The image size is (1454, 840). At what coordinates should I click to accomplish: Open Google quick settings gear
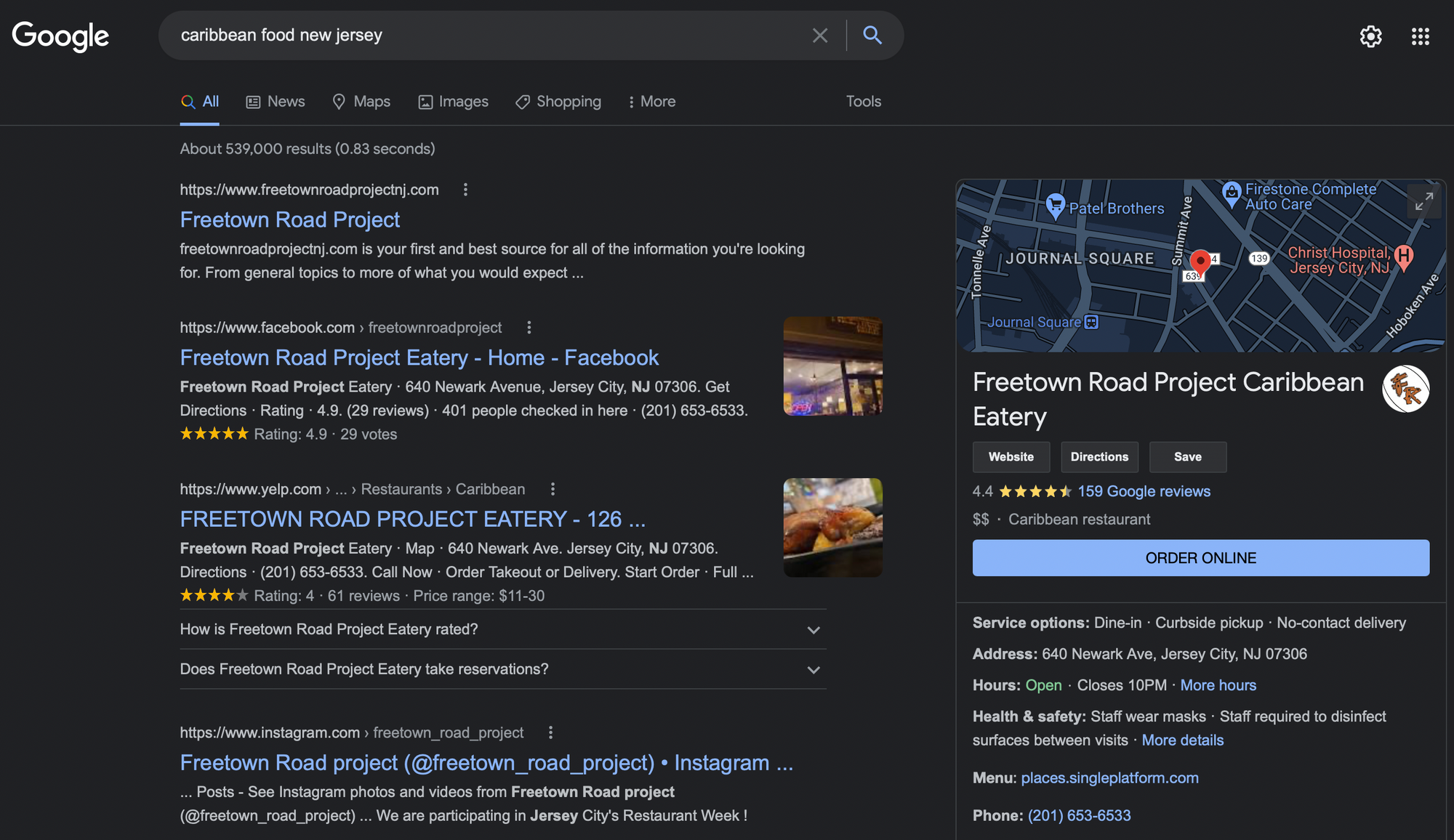pos(1370,36)
